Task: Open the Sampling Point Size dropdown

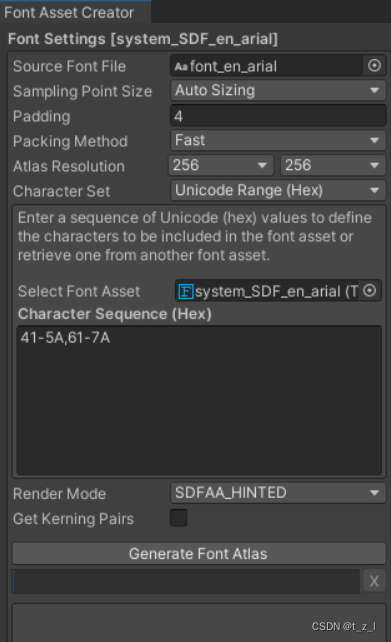Action: point(278,90)
